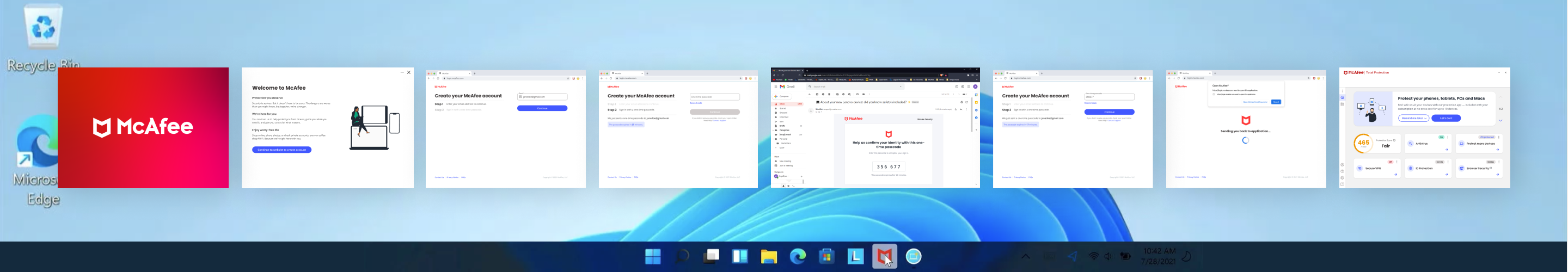Open the Gmail main menu hamburger
This screenshot has width=1568, height=272.
point(775,86)
